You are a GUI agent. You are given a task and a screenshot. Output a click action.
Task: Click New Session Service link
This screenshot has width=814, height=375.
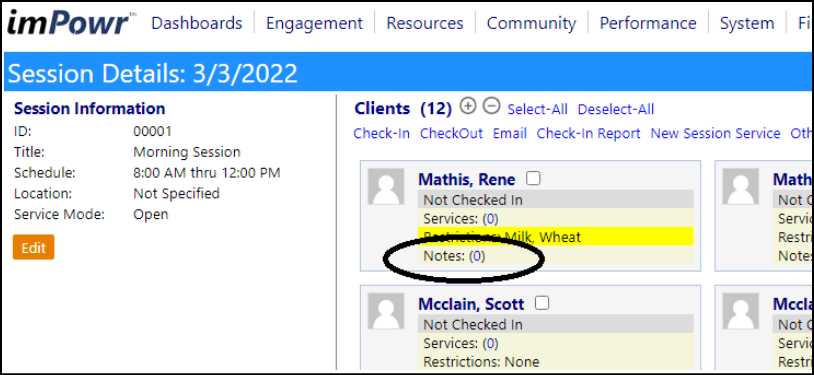click(x=715, y=133)
